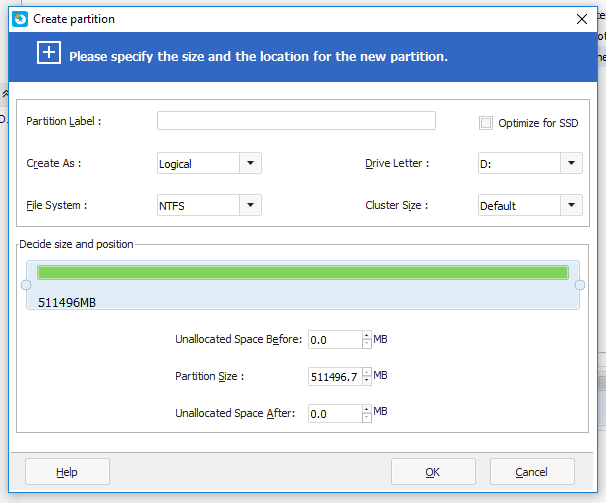Click the Cancel button

[532, 472]
